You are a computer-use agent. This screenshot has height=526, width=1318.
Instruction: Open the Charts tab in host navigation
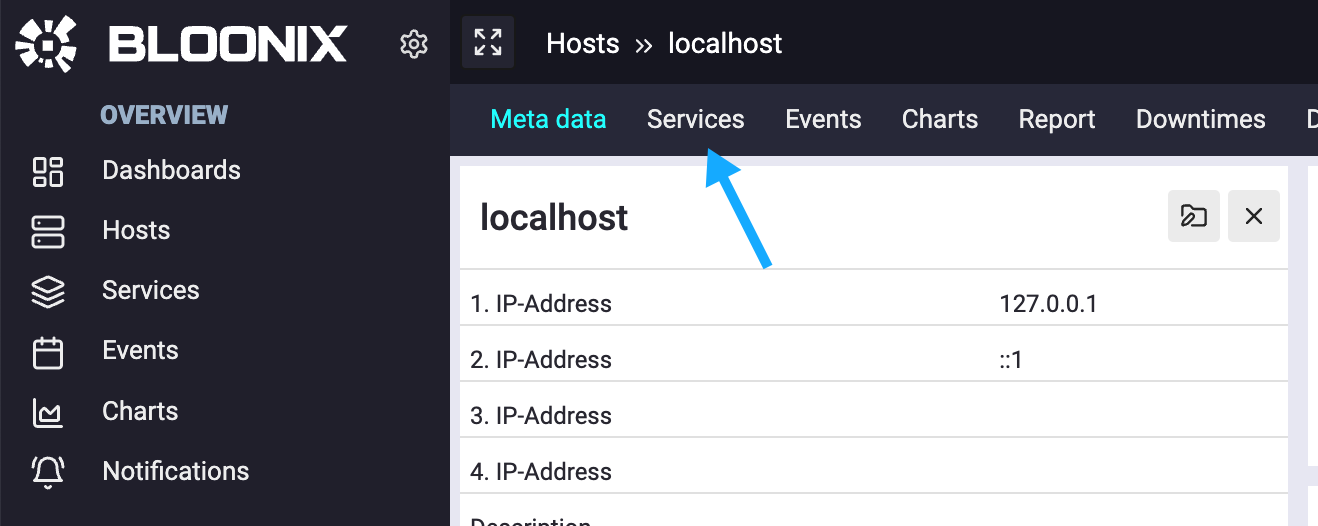coord(940,119)
